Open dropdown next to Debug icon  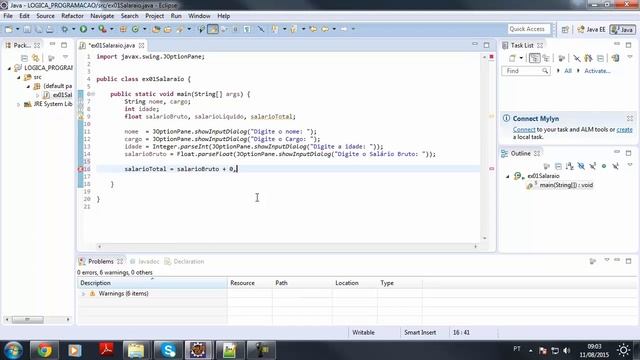point(73,29)
